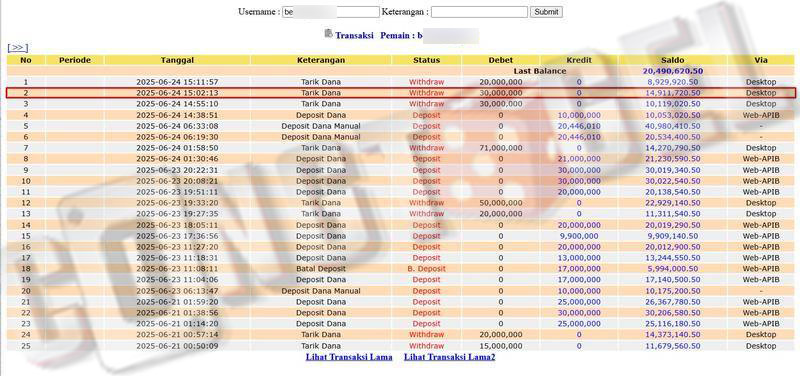Click the 71,000,000 debet in row 7
This screenshot has height=376, width=800.
501,148
